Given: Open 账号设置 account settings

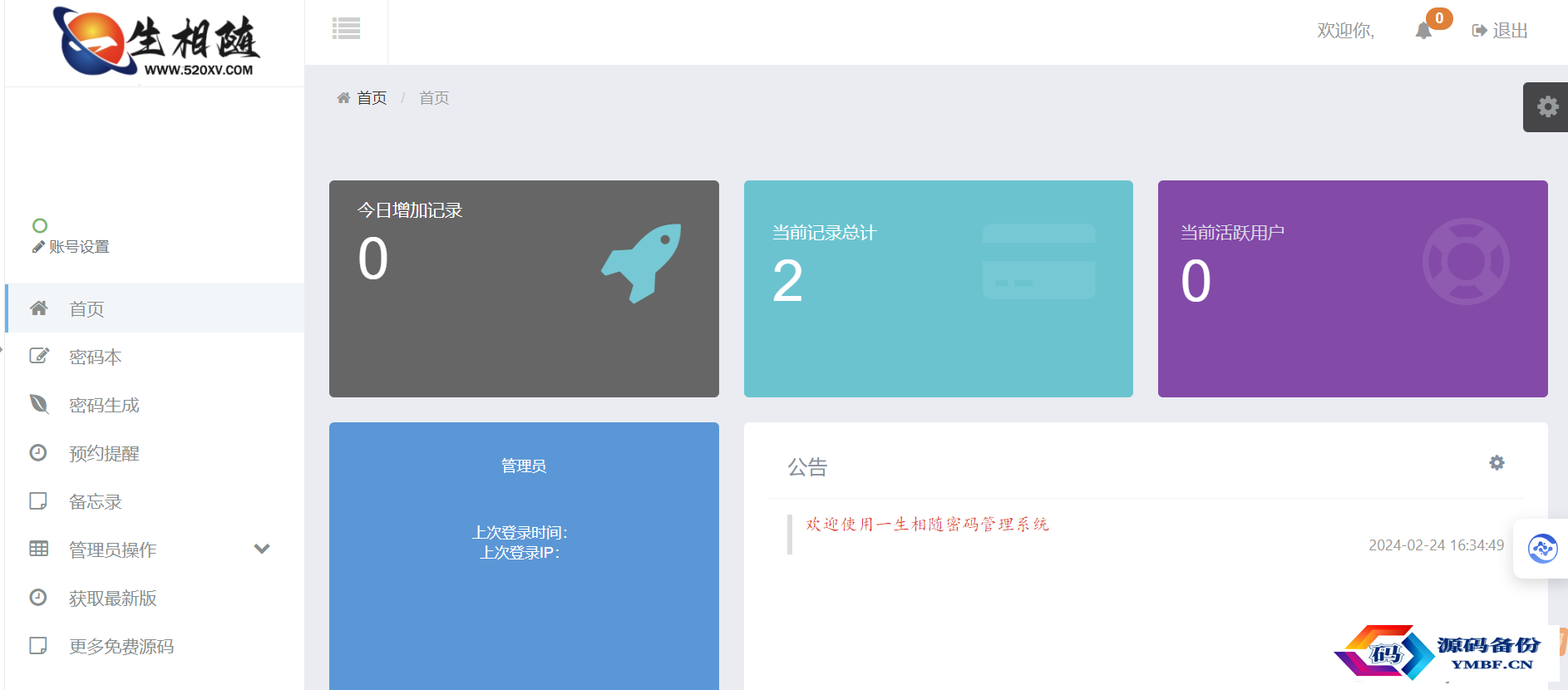Looking at the screenshot, I should pos(71,247).
